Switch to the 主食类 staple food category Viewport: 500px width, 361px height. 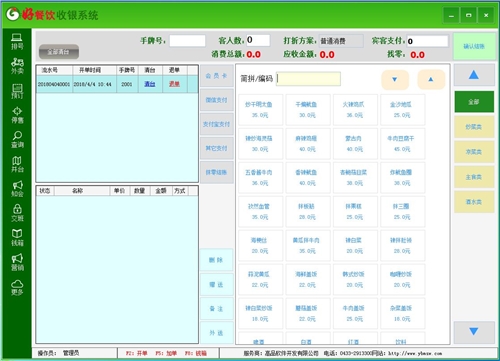tap(474, 177)
